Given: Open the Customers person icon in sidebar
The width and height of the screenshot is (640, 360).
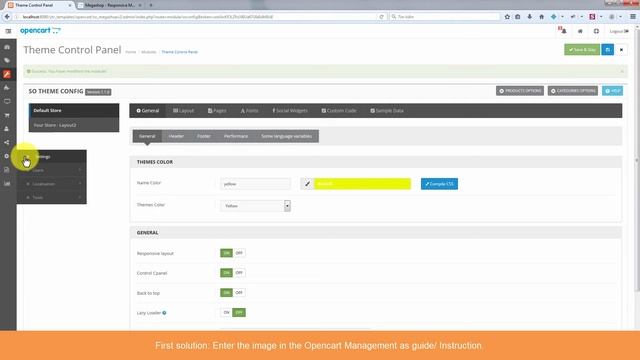Looking at the screenshot, I should (x=7, y=129).
